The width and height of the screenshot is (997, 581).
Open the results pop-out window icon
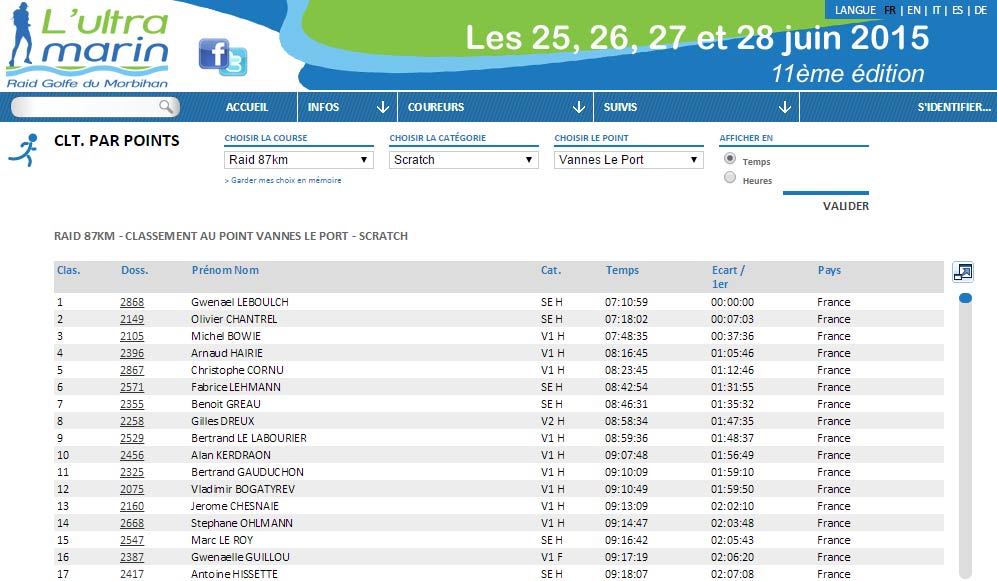coord(962,272)
